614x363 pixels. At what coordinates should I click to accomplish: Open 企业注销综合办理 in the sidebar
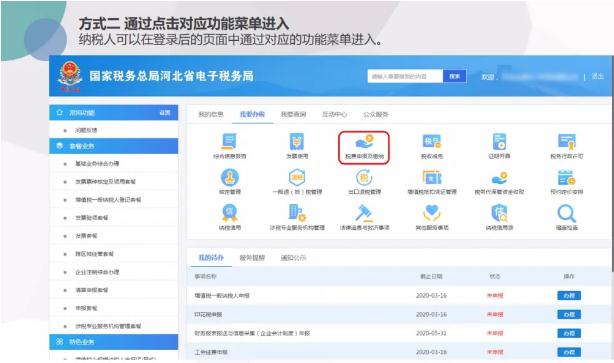click(x=97, y=272)
